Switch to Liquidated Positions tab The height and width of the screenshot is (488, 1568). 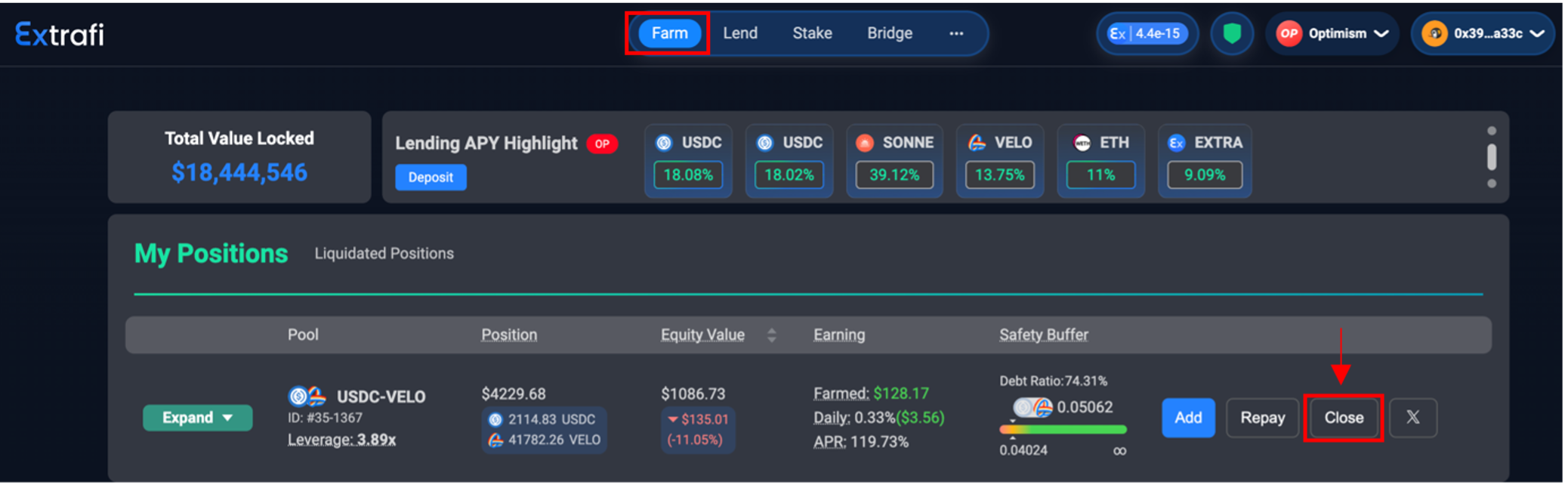384,254
